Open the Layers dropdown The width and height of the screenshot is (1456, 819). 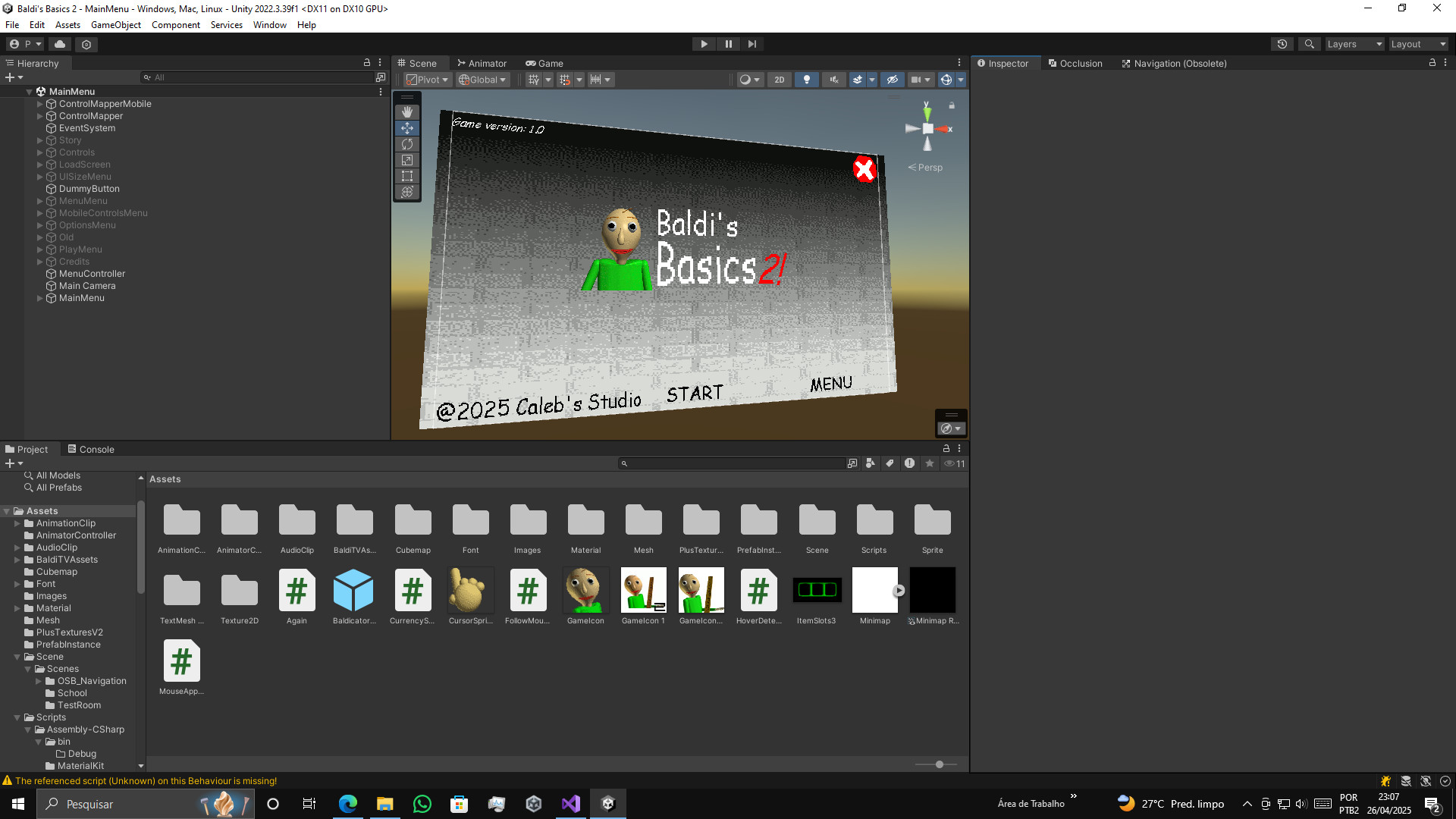coord(1354,44)
